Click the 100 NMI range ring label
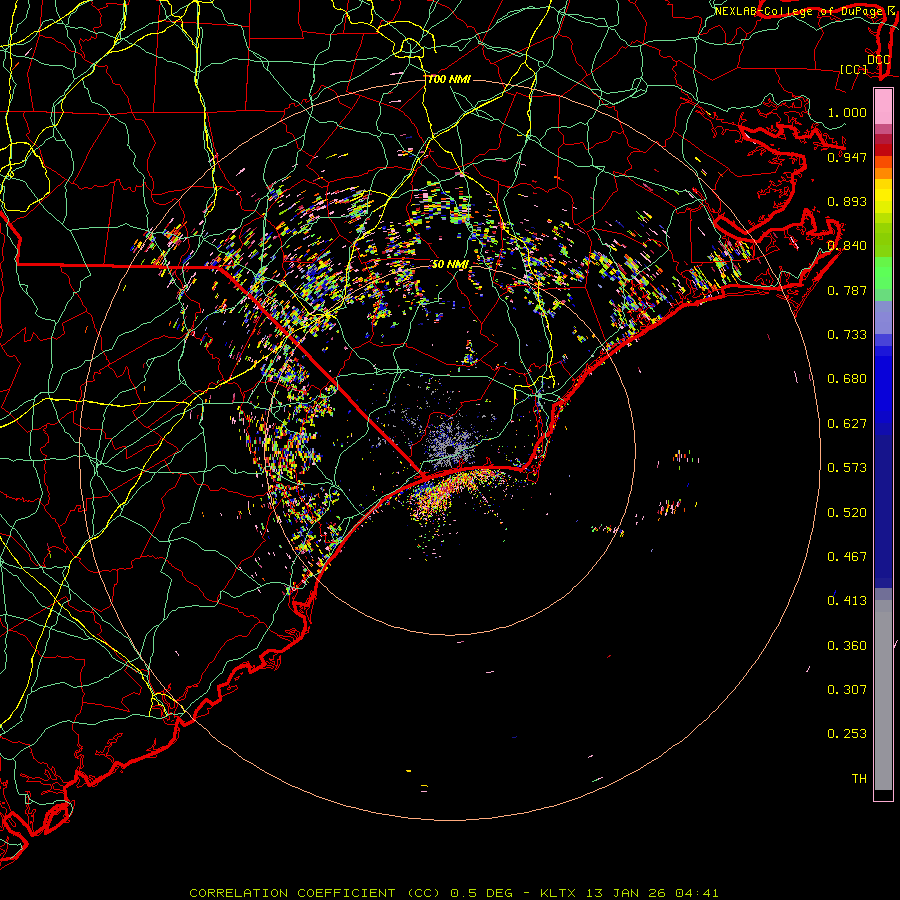The width and height of the screenshot is (900, 900). click(x=449, y=79)
